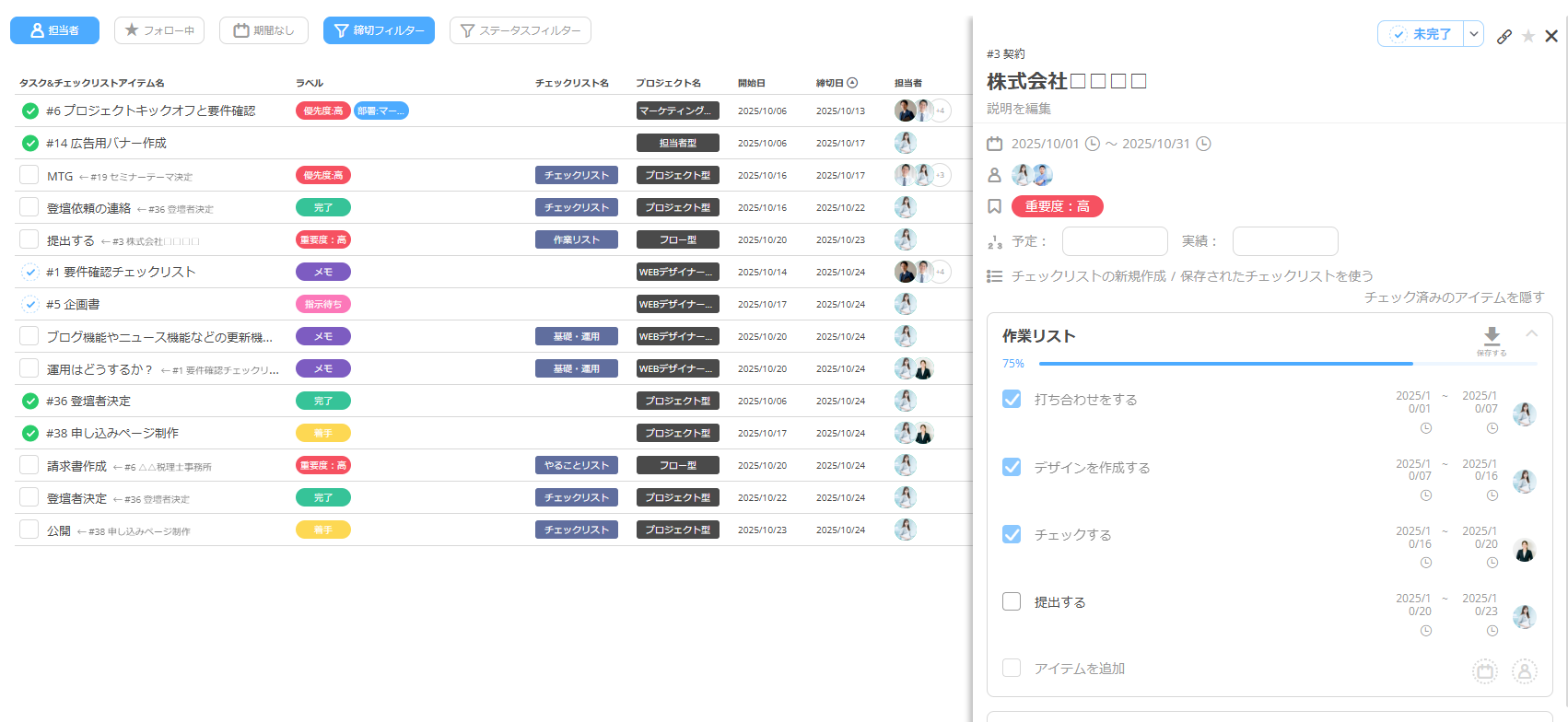The height and width of the screenshot is (722, 1568).
Task: Click the プロジェクト名 column header
Action: [668, 83]
